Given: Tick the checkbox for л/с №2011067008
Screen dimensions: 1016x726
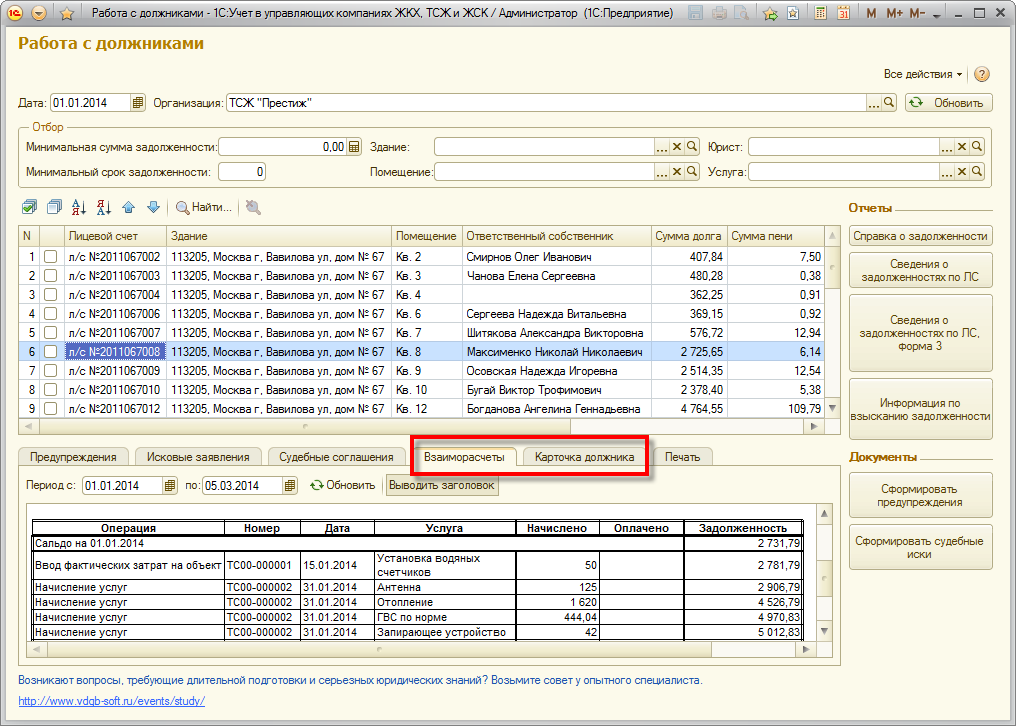Looking at the screenshot, I should click(x=51, y=351).
